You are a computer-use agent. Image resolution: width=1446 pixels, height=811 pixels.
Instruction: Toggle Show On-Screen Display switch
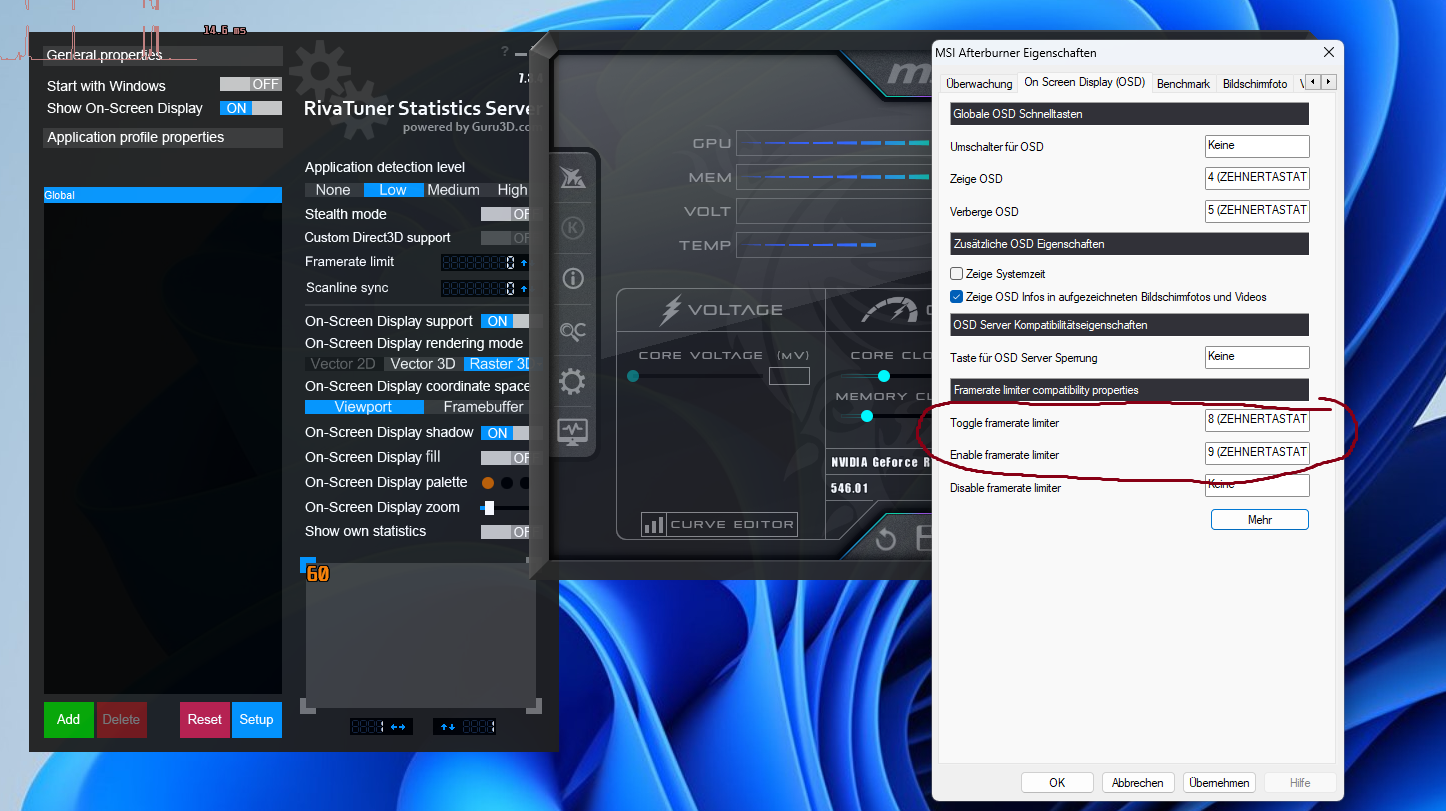(251, 108)
